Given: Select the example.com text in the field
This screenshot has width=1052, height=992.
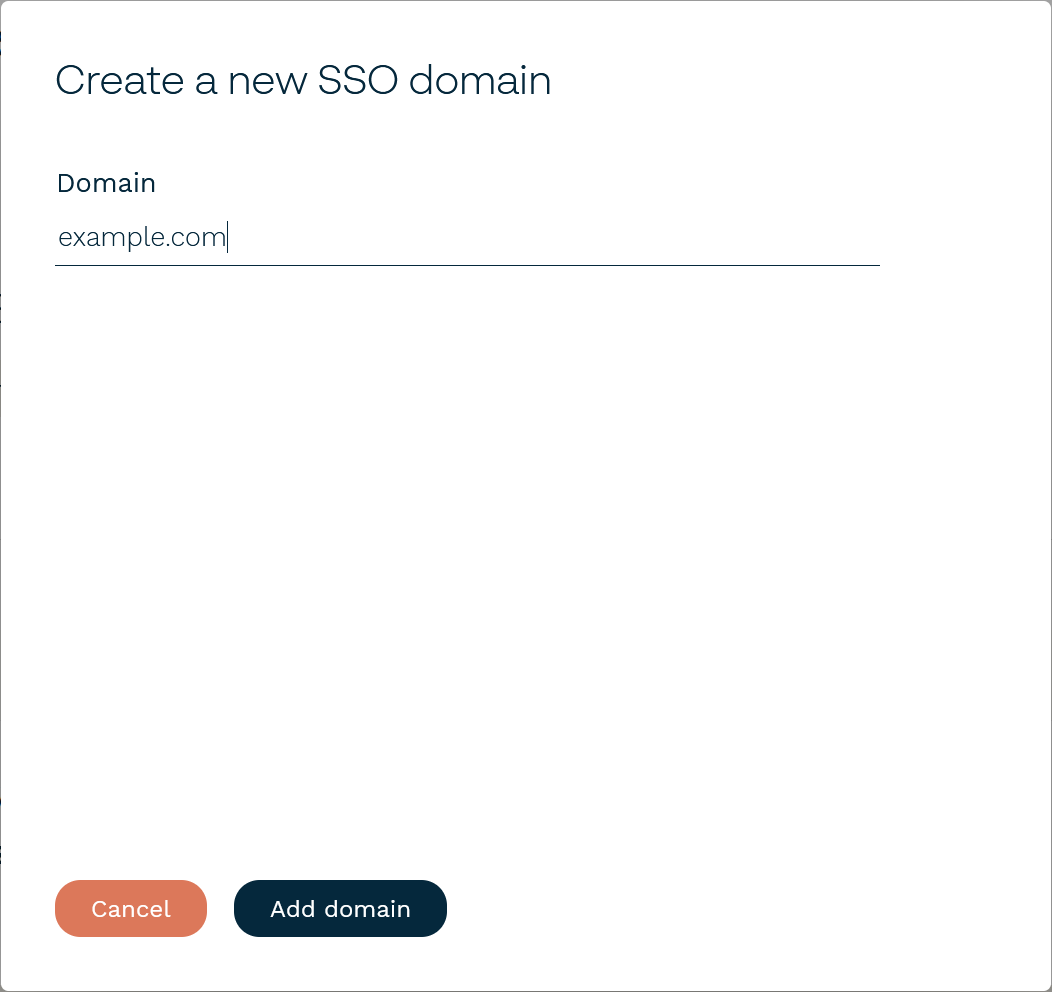Looking at the screenshot, I should (142, 238).
